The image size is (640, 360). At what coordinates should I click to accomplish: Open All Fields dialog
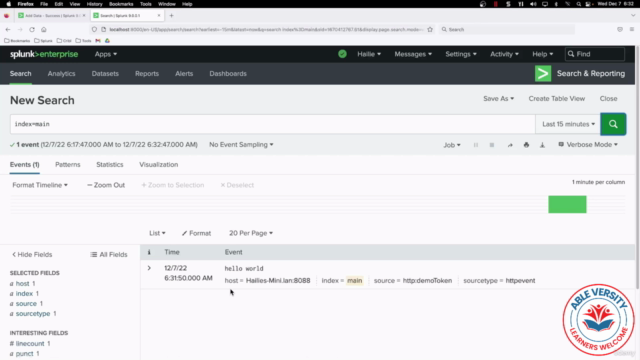coord(109,254)
